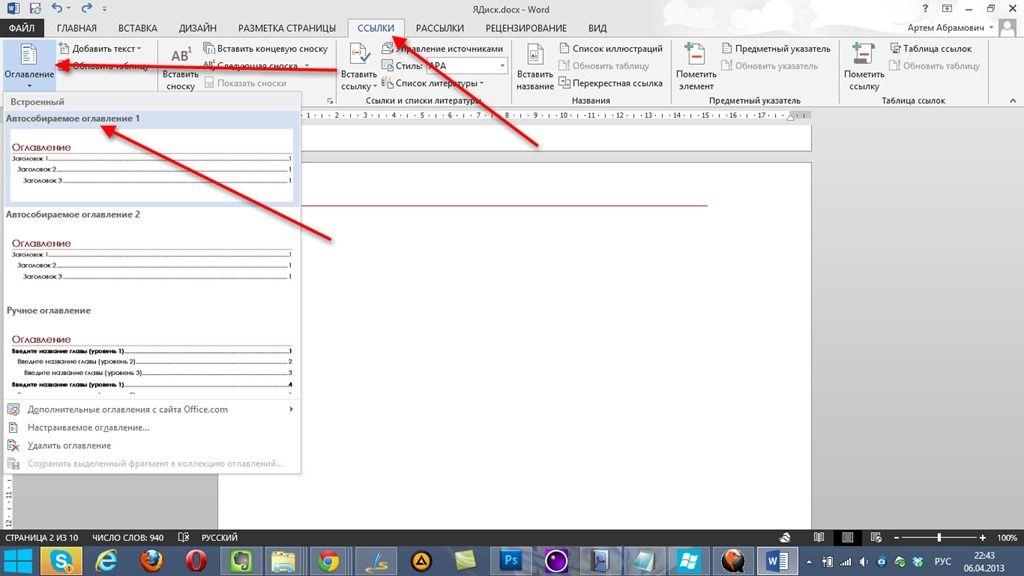
Task: Pick the Автособираемое оглавление 1 preview
Action: (x=150, y=165)
